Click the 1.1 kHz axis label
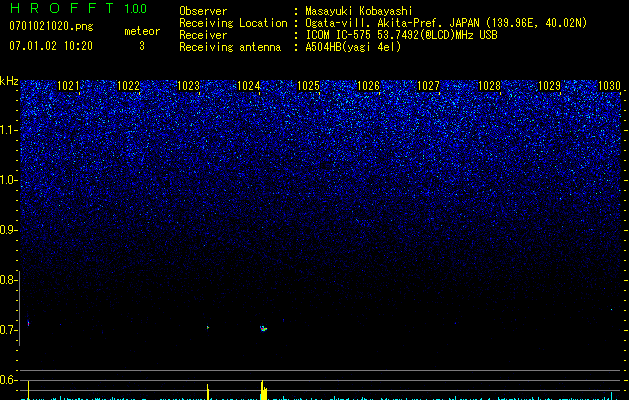 click(x=8, y=130)
